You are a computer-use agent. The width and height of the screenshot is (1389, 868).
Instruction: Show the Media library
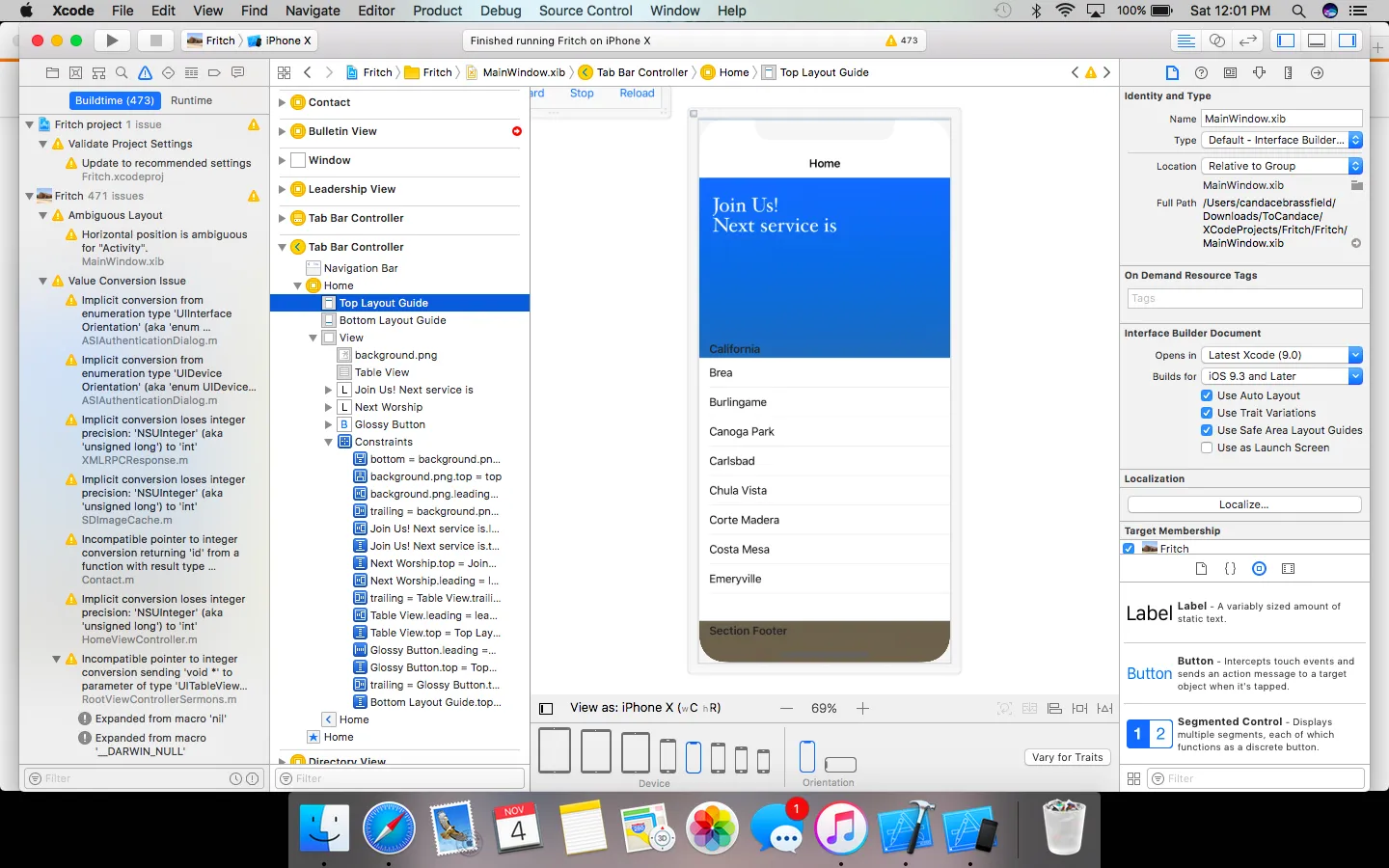[1288, 569]
